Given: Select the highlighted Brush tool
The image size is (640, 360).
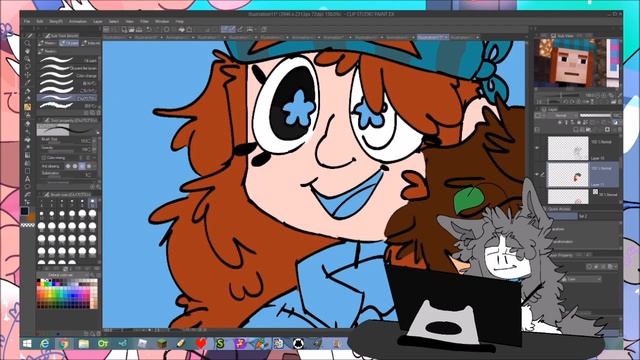Looking at the screenshot, I should point(27,107).
